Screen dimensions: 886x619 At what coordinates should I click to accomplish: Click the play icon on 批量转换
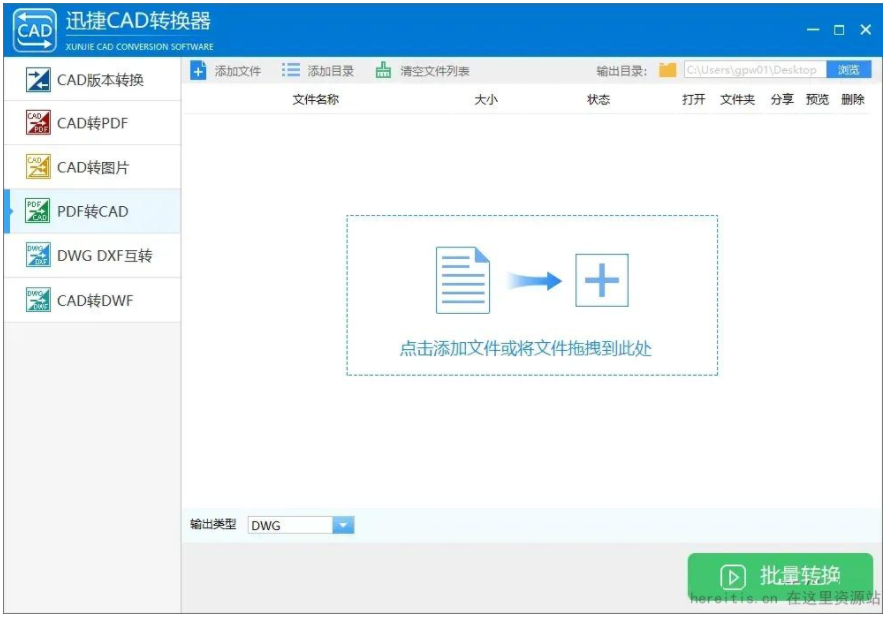tap(733, 577)
